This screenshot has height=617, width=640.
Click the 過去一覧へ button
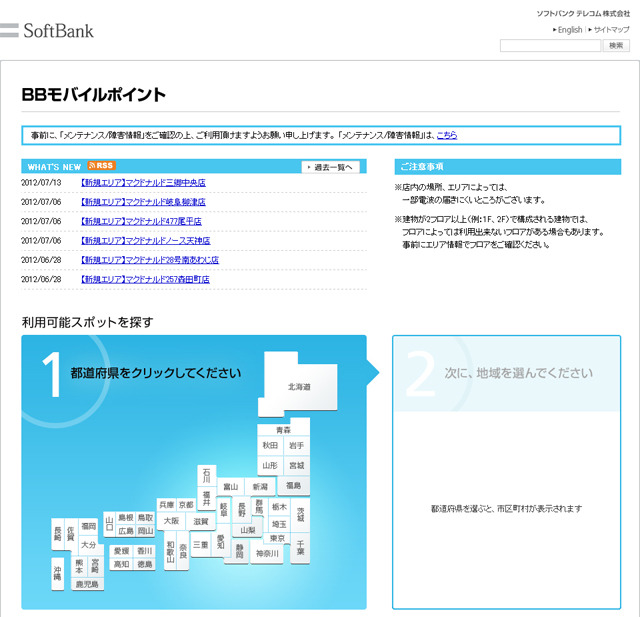tap(331, 167)
